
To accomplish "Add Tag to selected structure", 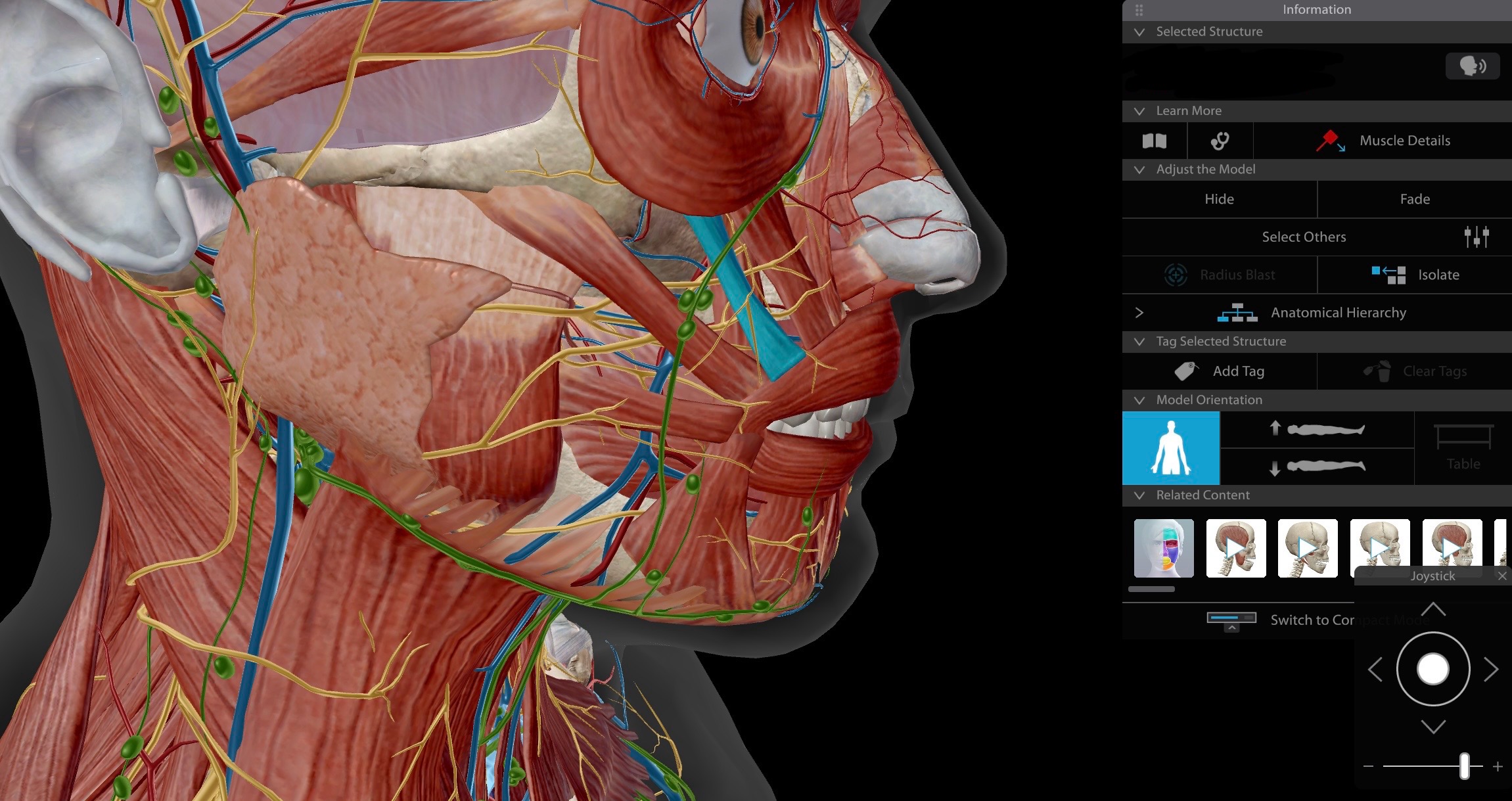I will tap(1220, 371).
